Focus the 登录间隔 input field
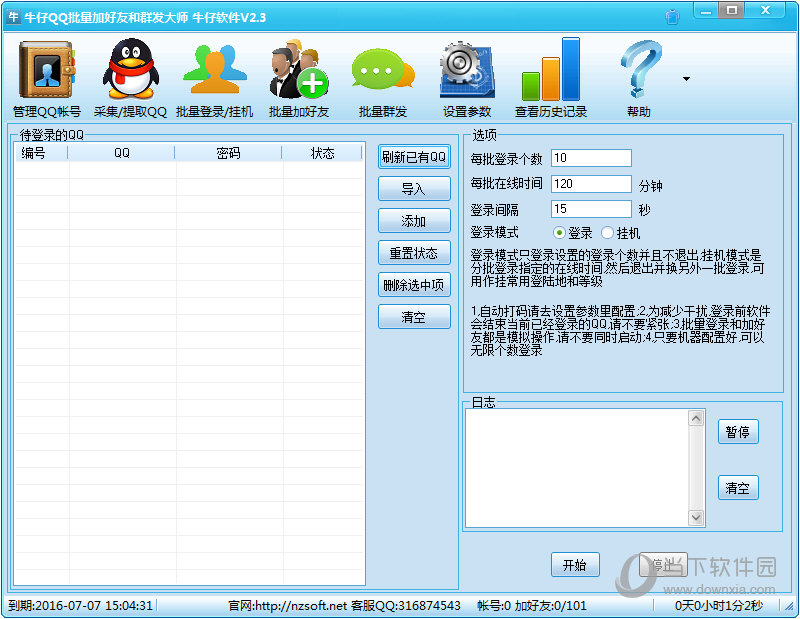 click(x=591, y=209)
